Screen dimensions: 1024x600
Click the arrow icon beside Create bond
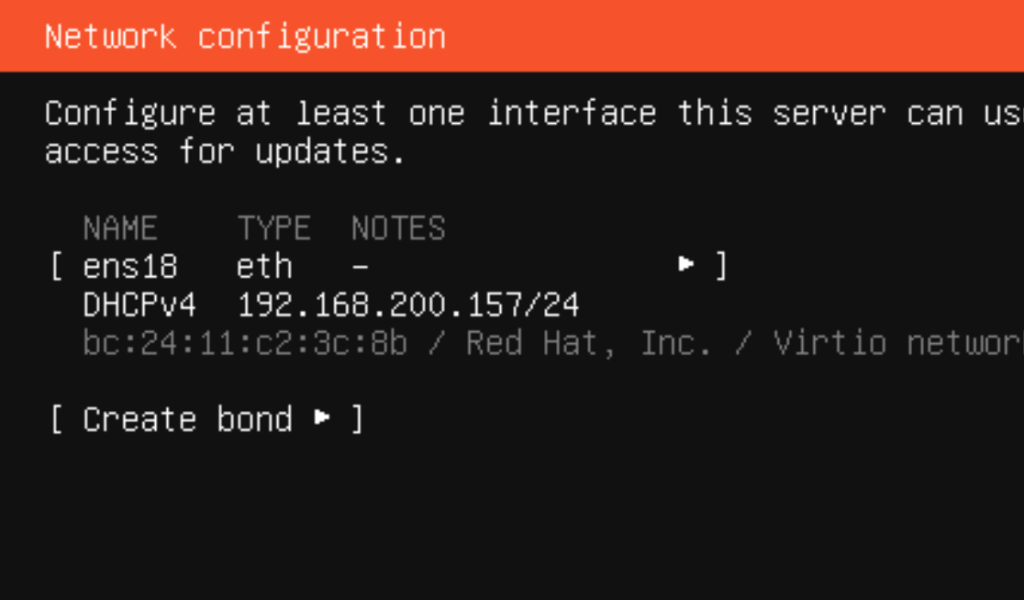[321, 417]
